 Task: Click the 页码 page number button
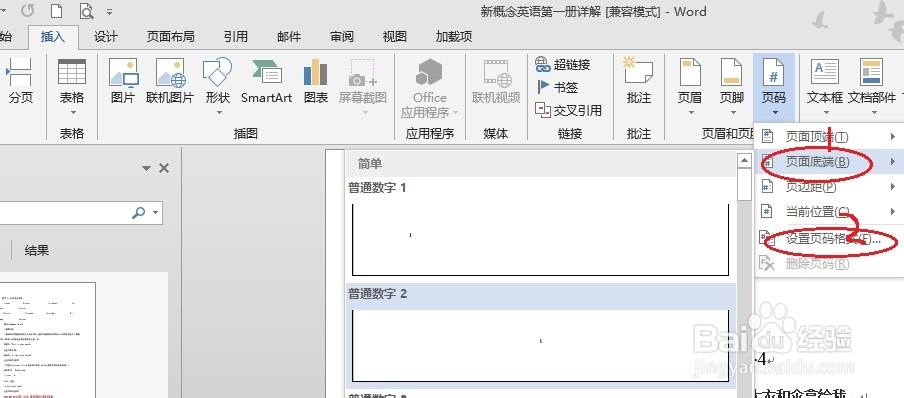(774, 87)
